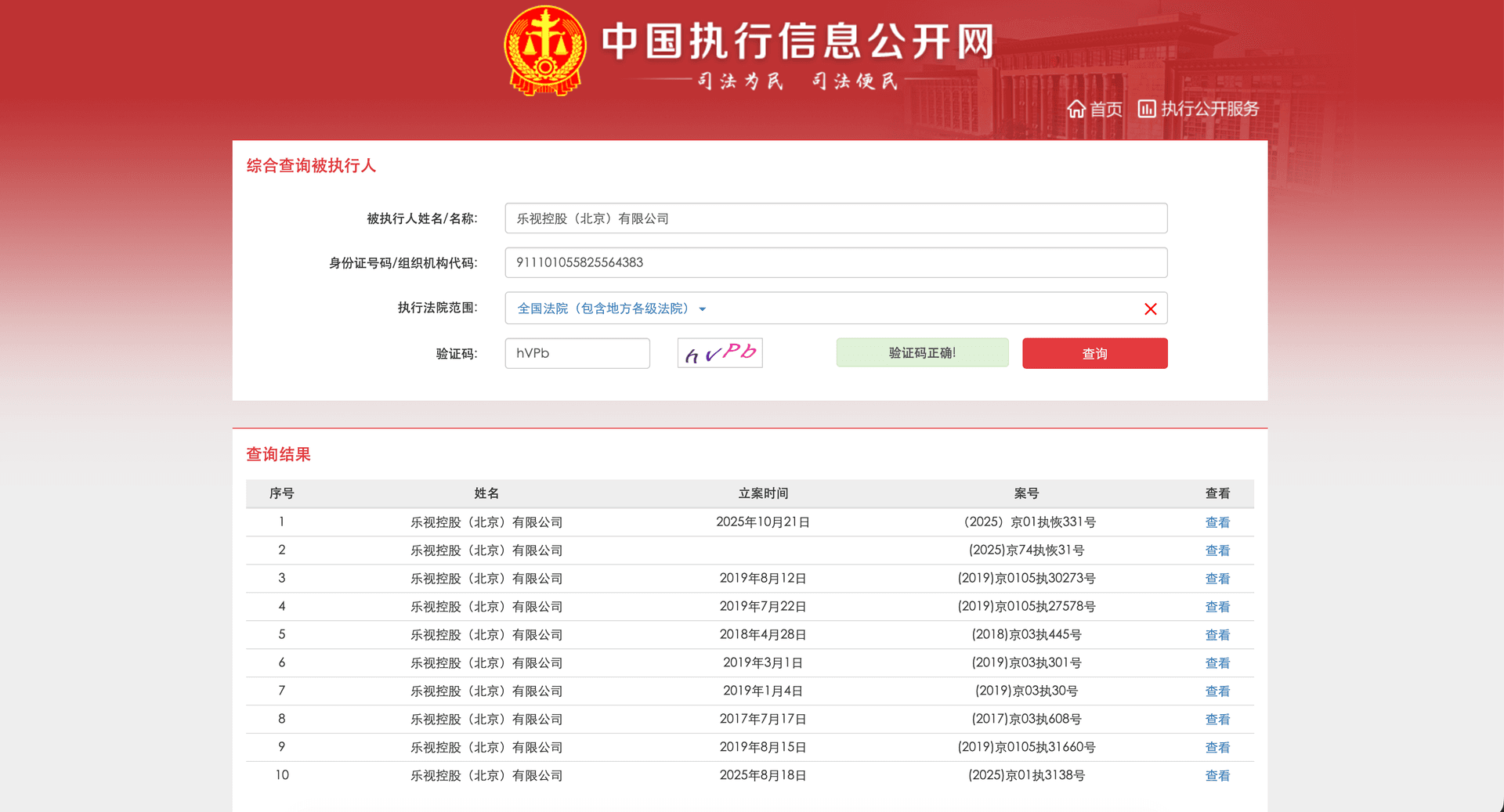Clear the court scope using the red X
This screenshot has width=1504, height=812.
pyautogui.click(x=1150, y=309)
